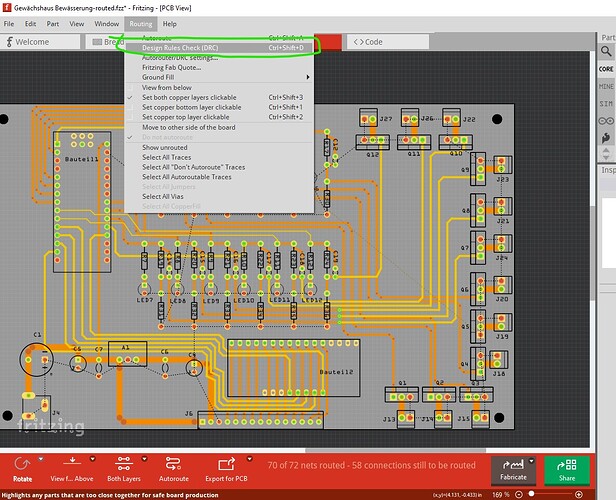
Task: Click the Fritzing app logo icon
Action: (6, 7)
